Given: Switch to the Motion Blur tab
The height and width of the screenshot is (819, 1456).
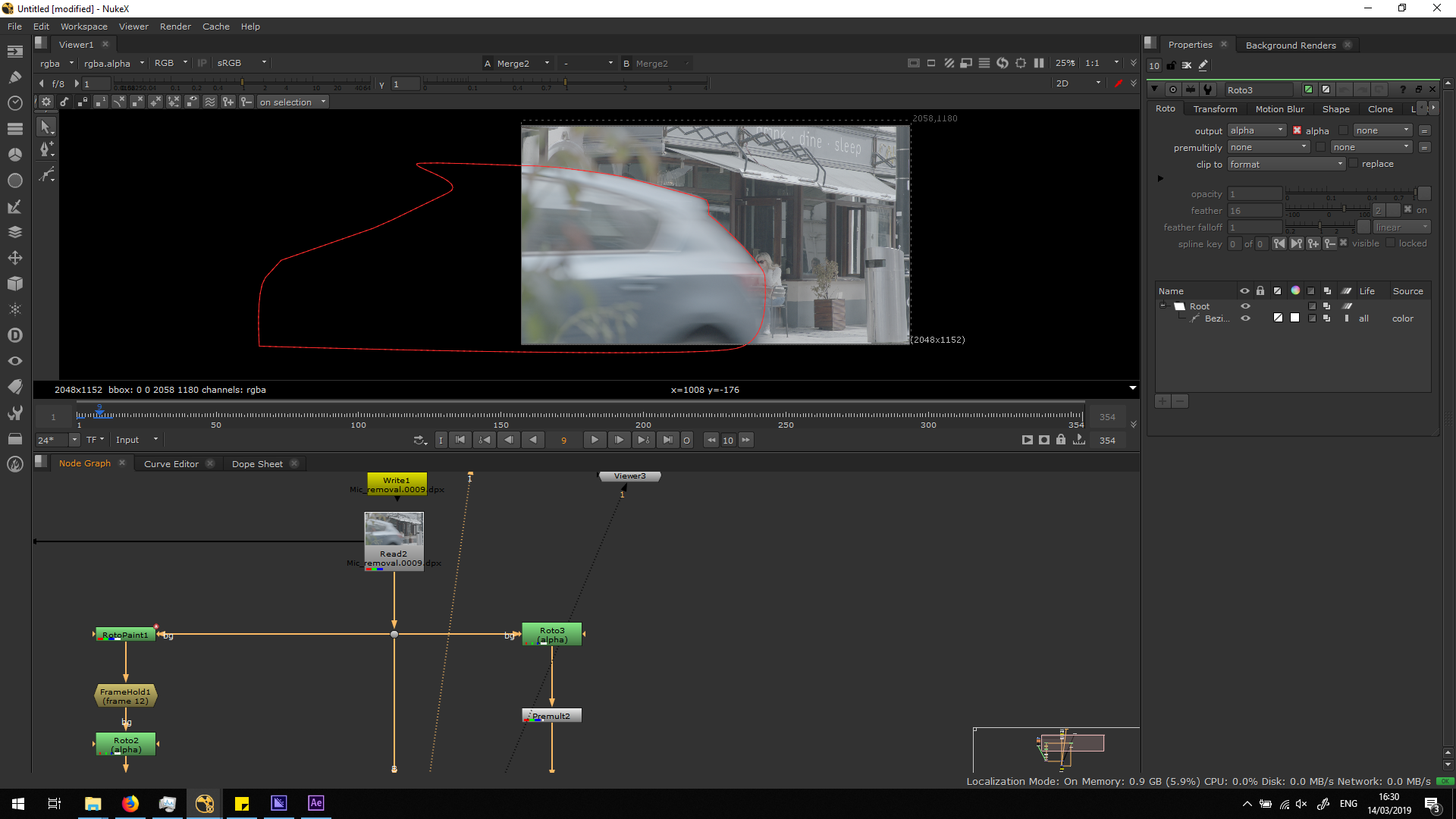Looking at the screenshot, I should coord(1279,109).
